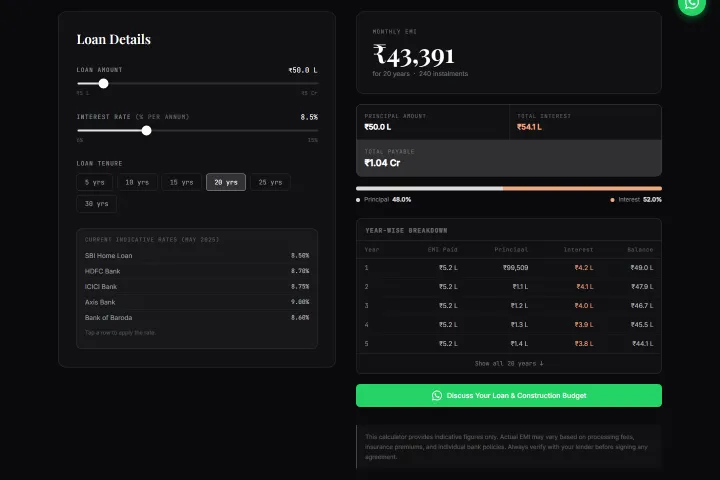Image resolution: width=720 pixels, height=480 pixels.
Task: Pick the 25 yrs loan tenure
Action: [270, 182]
